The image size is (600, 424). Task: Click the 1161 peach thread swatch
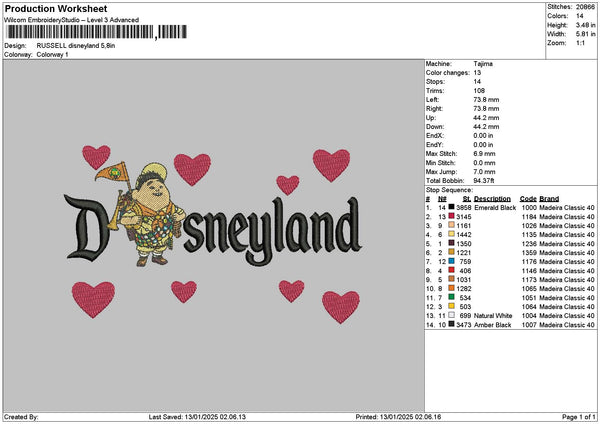(x=452, y=225)
